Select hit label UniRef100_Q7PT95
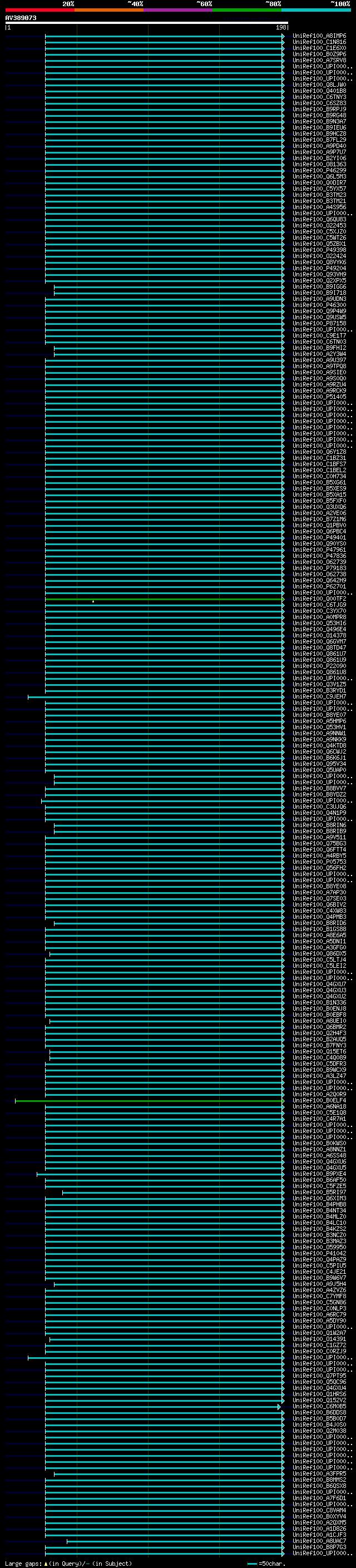Screen dimensions: 356x1568 [x=319, y=1376]
